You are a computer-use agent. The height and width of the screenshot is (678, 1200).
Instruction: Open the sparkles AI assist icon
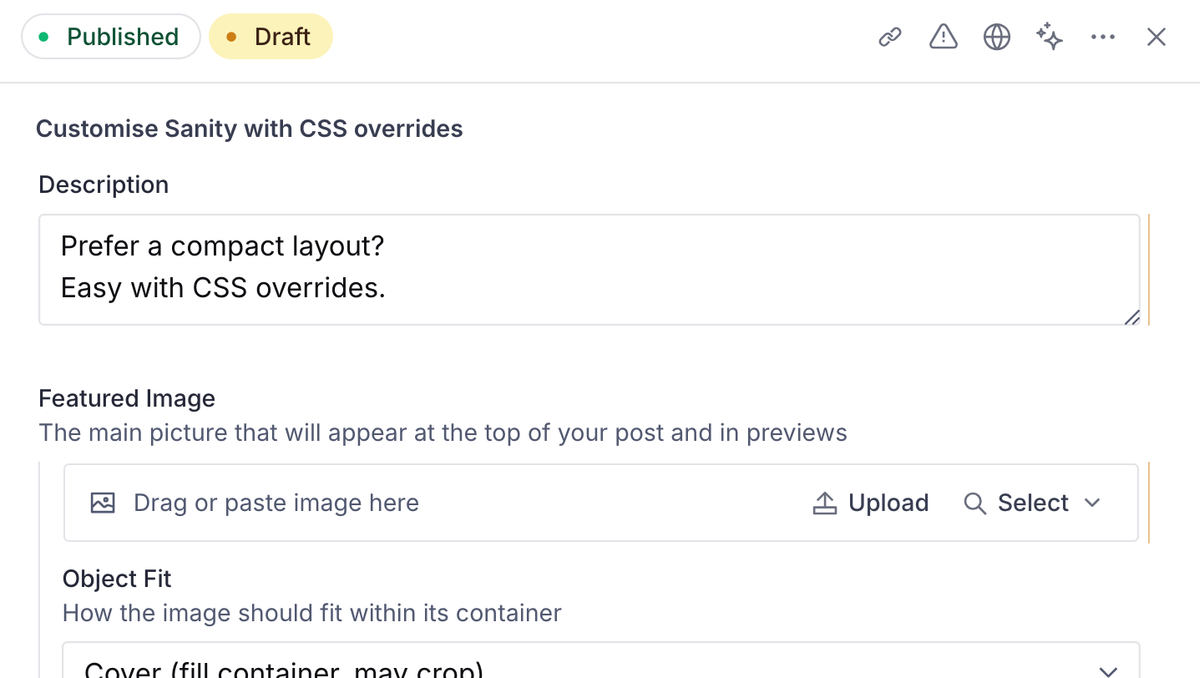click(1049, 37)
